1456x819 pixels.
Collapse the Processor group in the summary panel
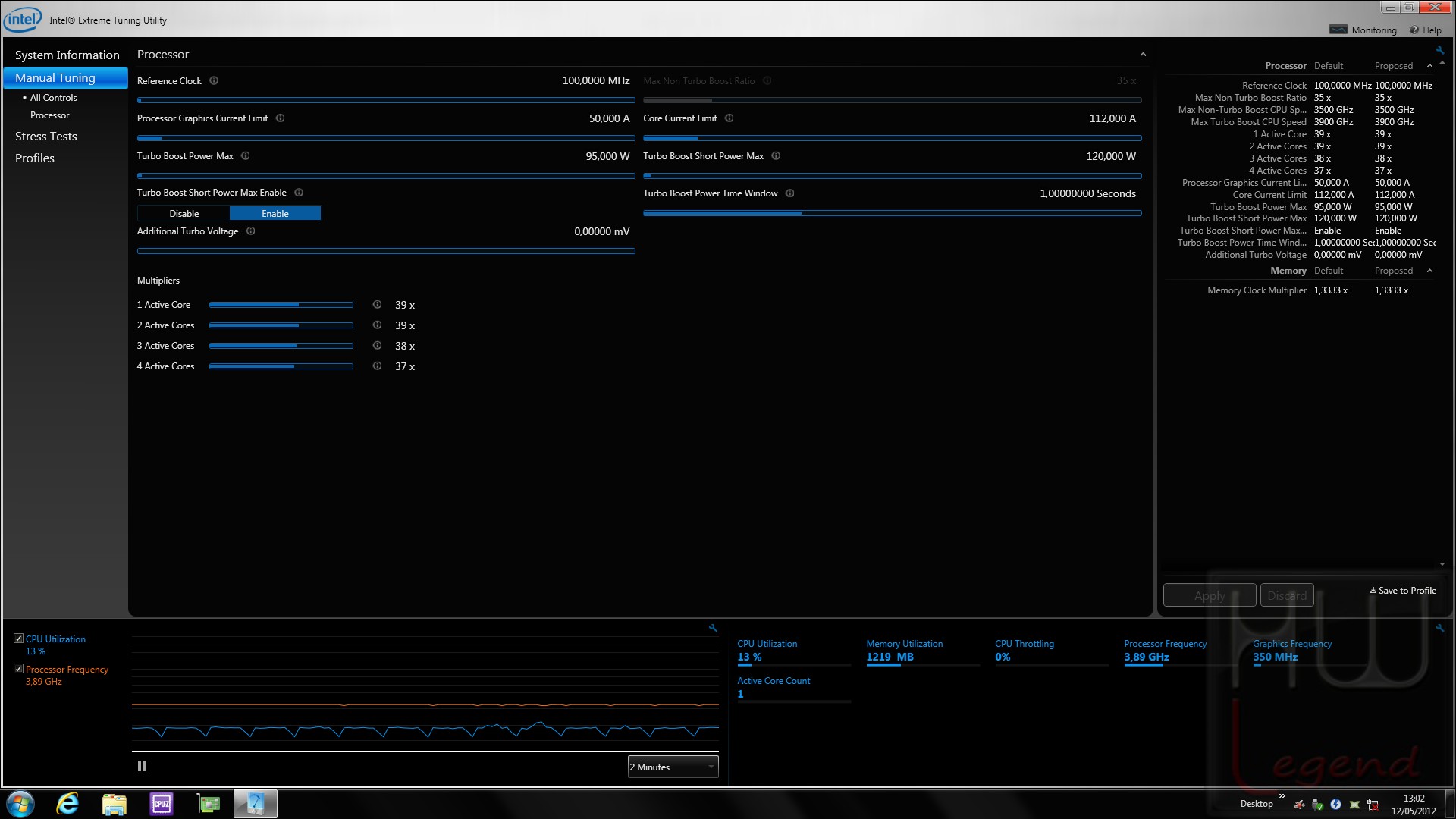[x=1429, y=66]
